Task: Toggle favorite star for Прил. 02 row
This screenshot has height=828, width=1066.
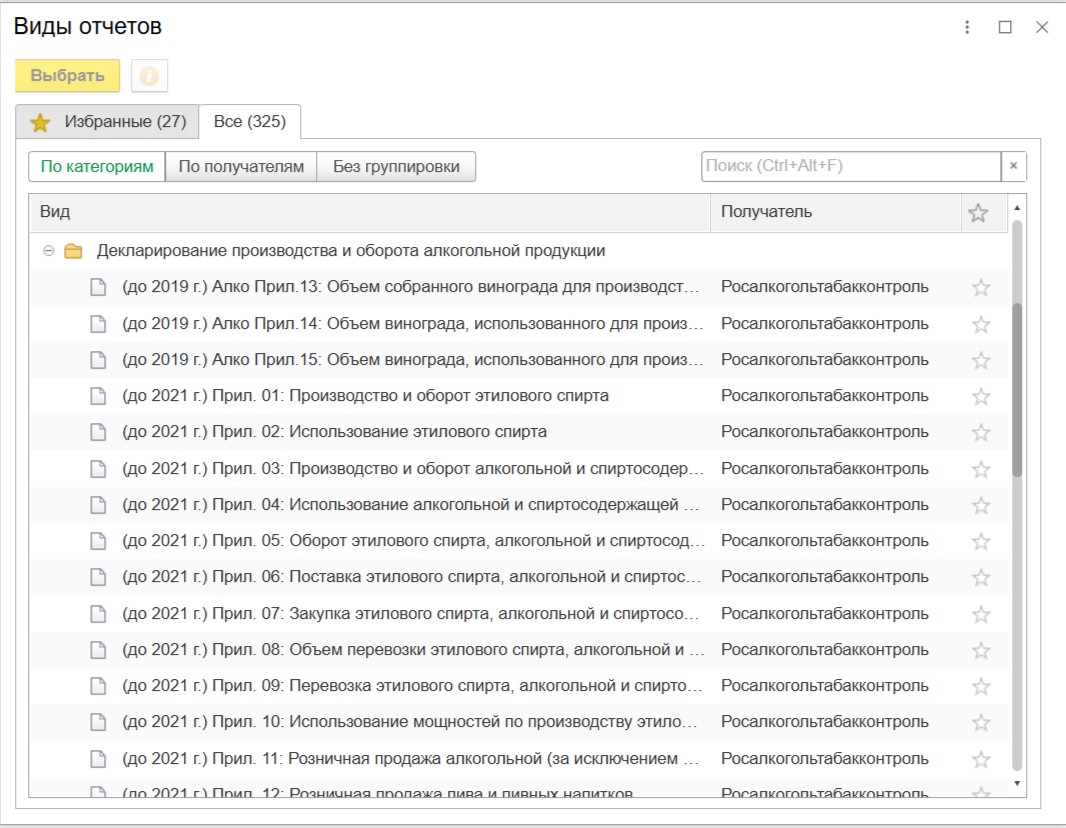Action: pos(981,433)
